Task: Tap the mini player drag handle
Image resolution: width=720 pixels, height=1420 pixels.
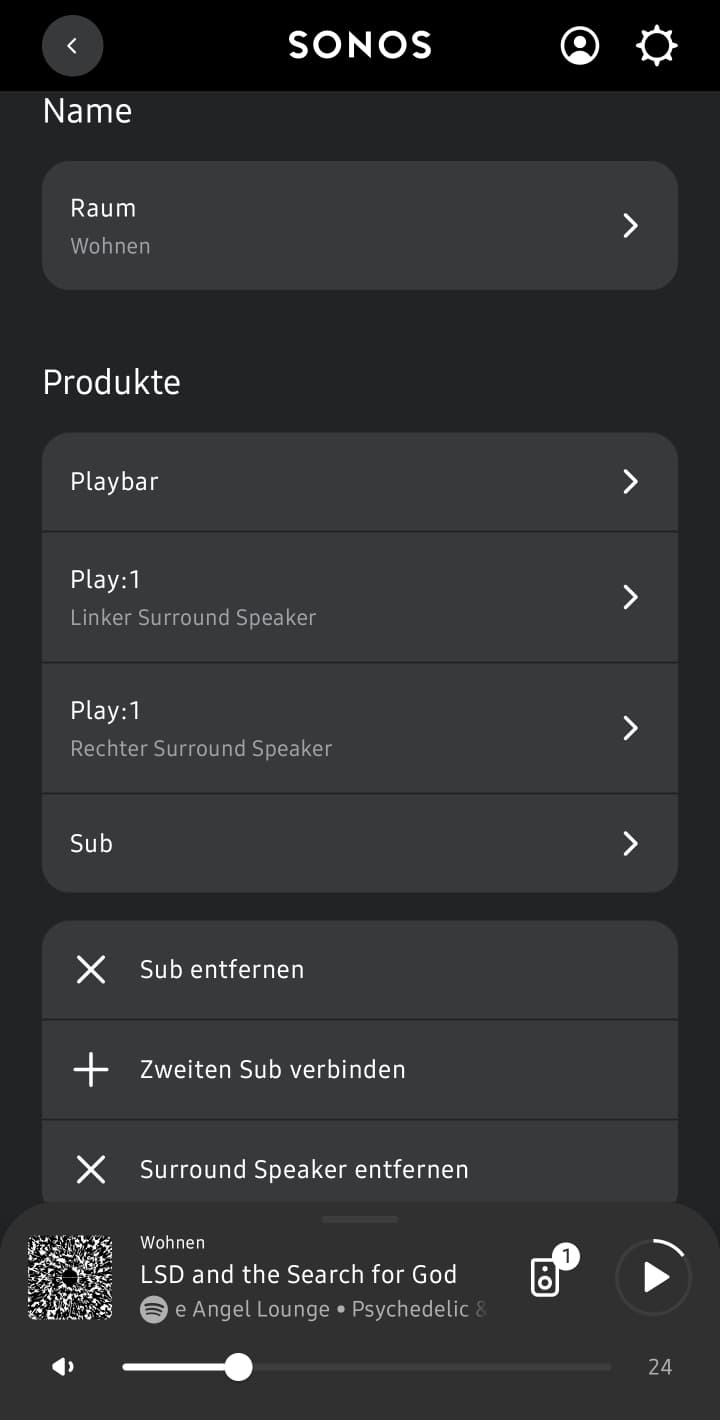Action: 360,1219
